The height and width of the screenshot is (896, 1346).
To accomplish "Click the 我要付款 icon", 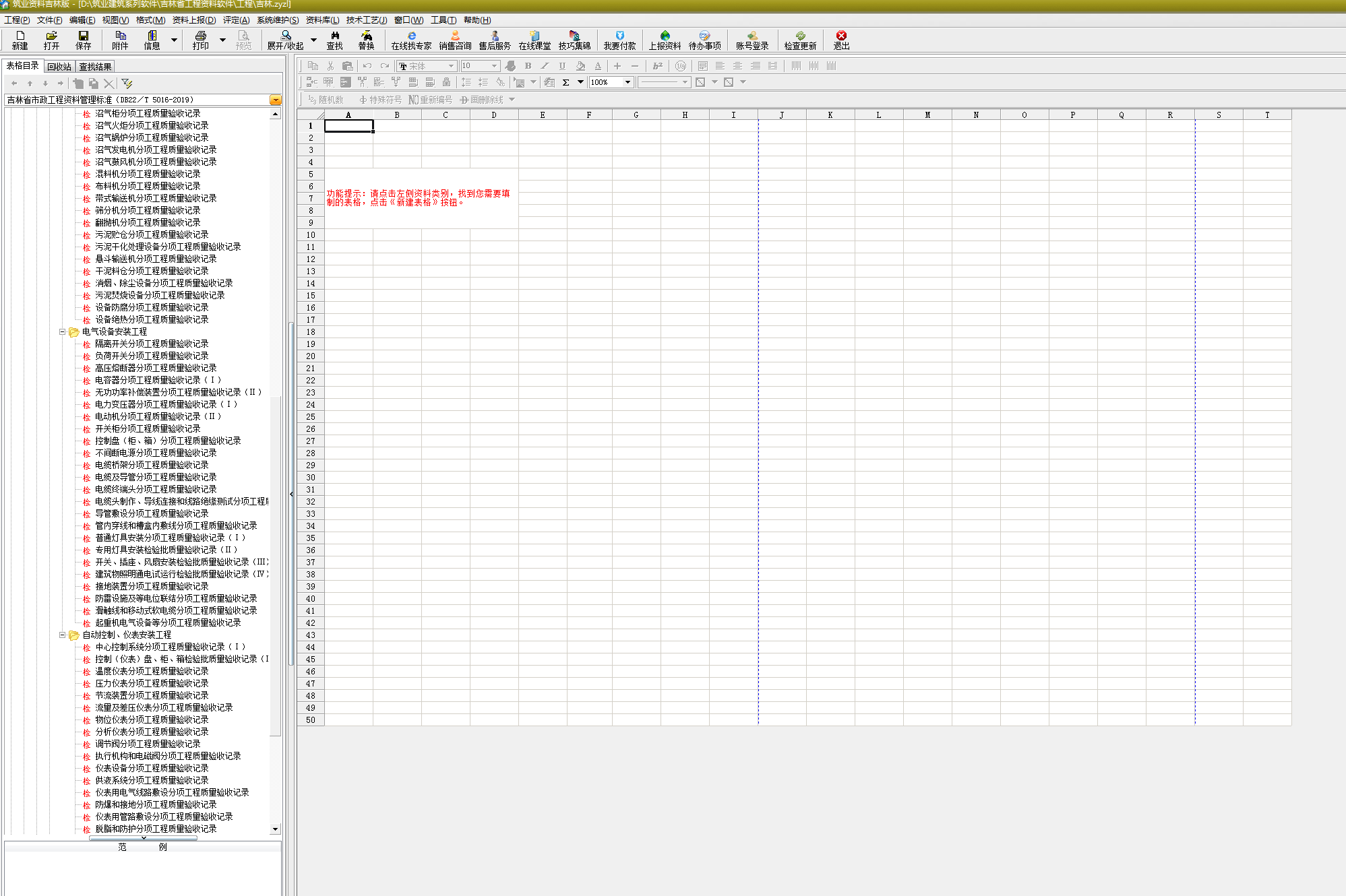I will (619, 40).
